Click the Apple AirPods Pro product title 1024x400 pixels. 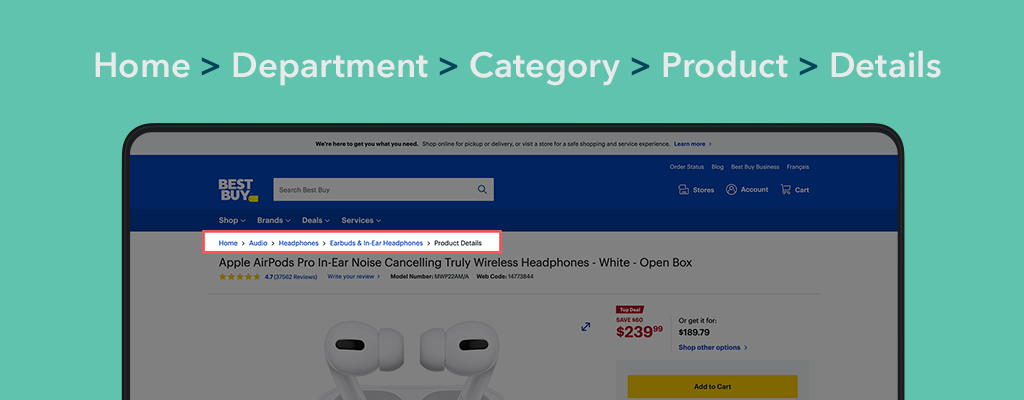[455, 263]
